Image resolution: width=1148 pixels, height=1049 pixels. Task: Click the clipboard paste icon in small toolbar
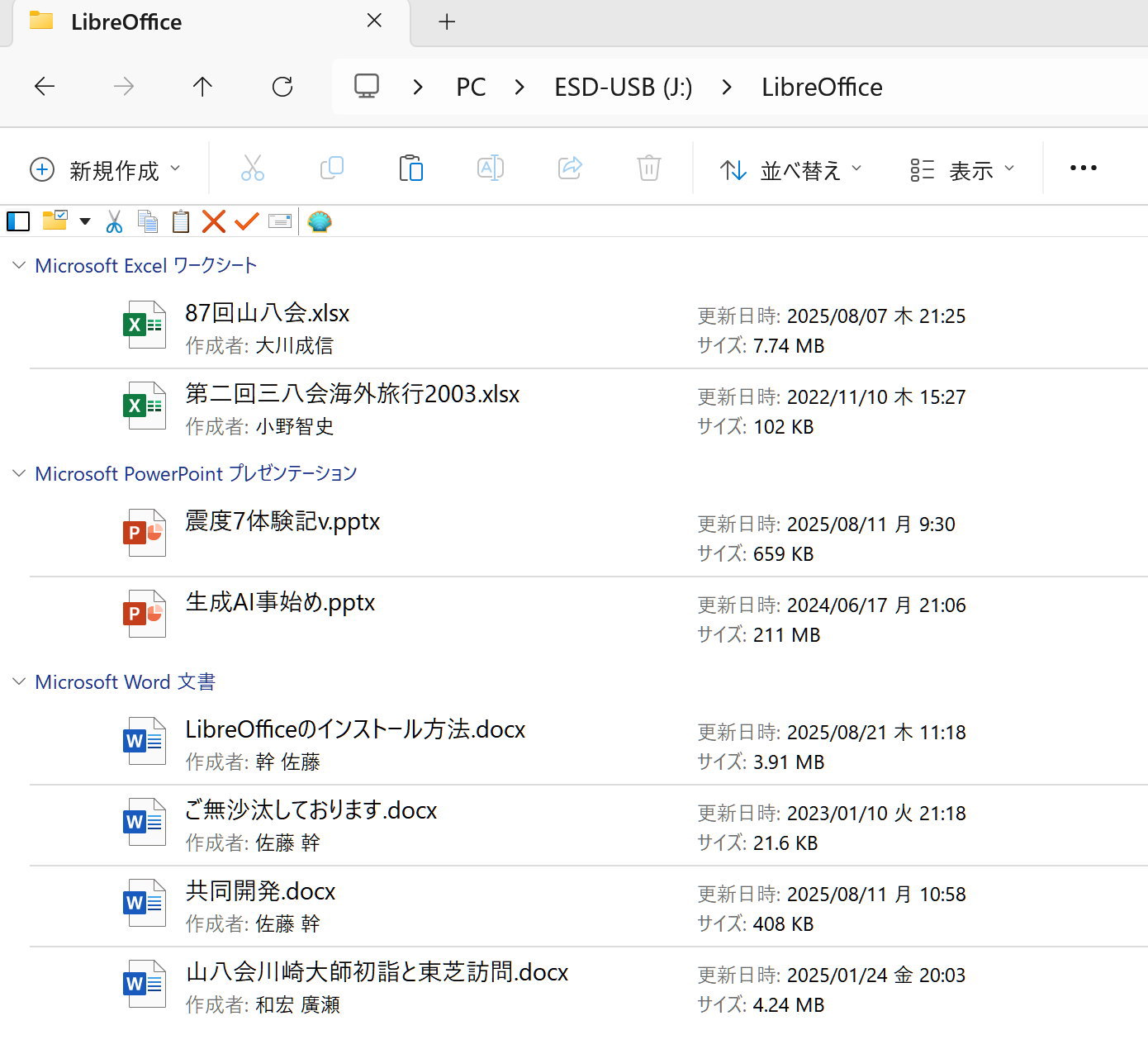[181, 221]
